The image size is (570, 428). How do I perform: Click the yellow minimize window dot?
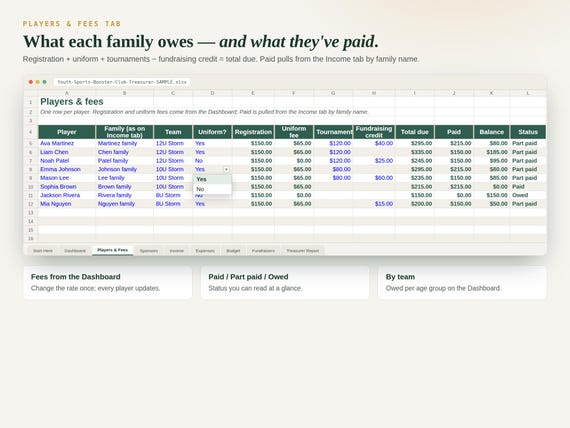37,82
